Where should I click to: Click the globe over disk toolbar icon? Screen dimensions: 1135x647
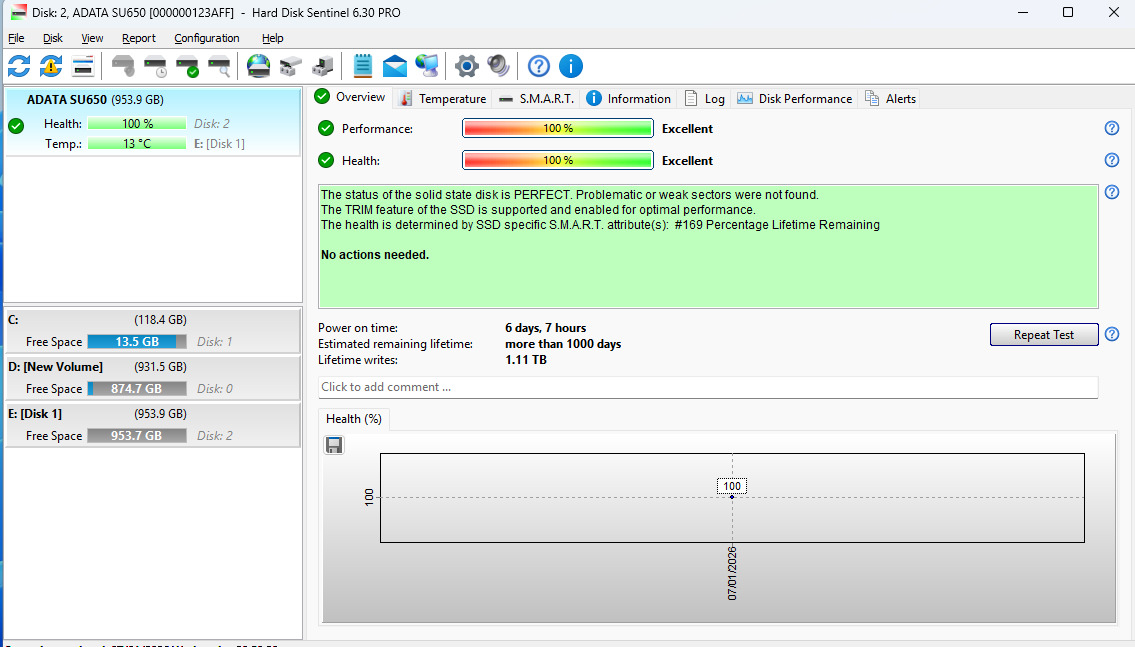(258, 67)
